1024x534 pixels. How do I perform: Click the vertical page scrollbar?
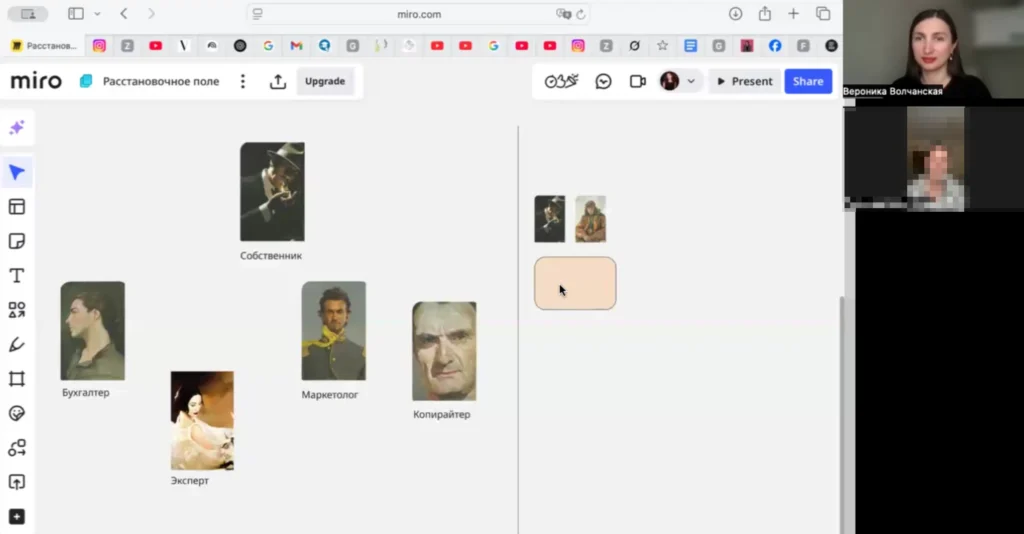click(841, 414)
